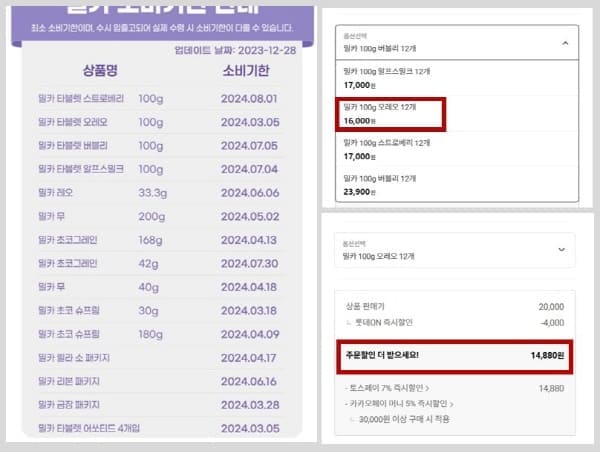Click the '밀카 릴라 소 패키지' row

coord(158,358)
